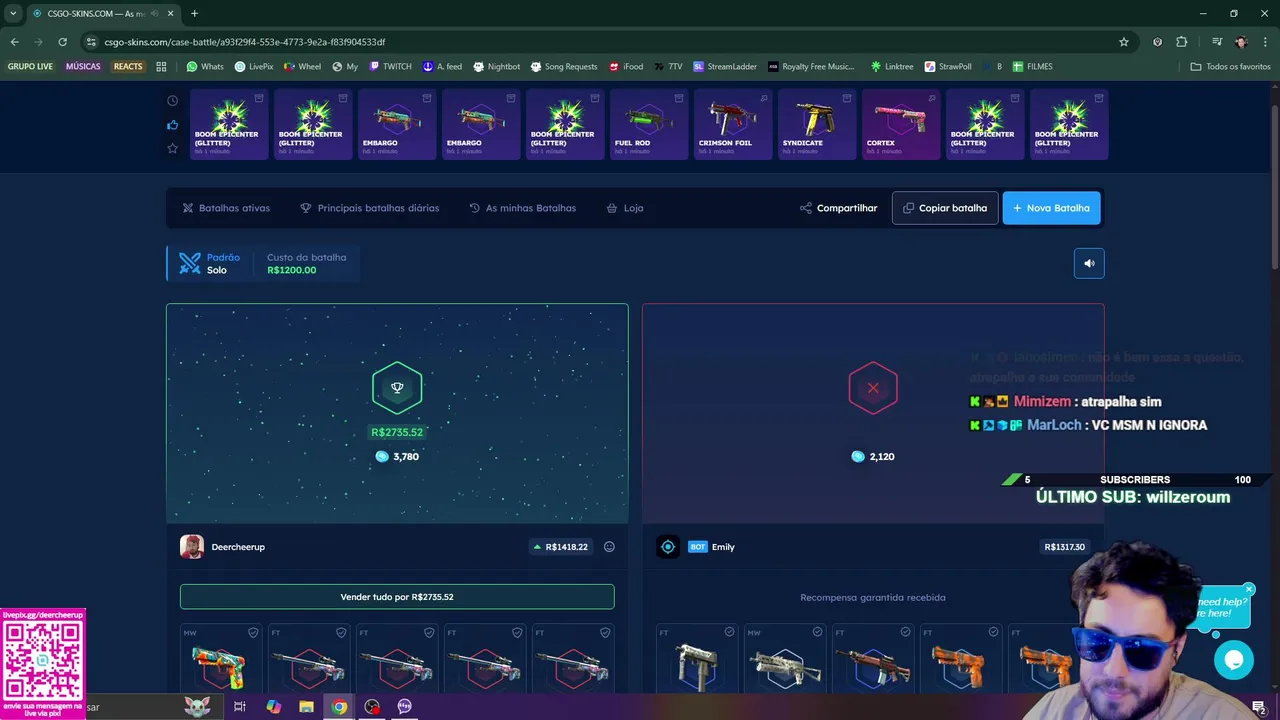Open the Whats bookmark
This screenshot has width=1280, height=720.
point(205,67)
